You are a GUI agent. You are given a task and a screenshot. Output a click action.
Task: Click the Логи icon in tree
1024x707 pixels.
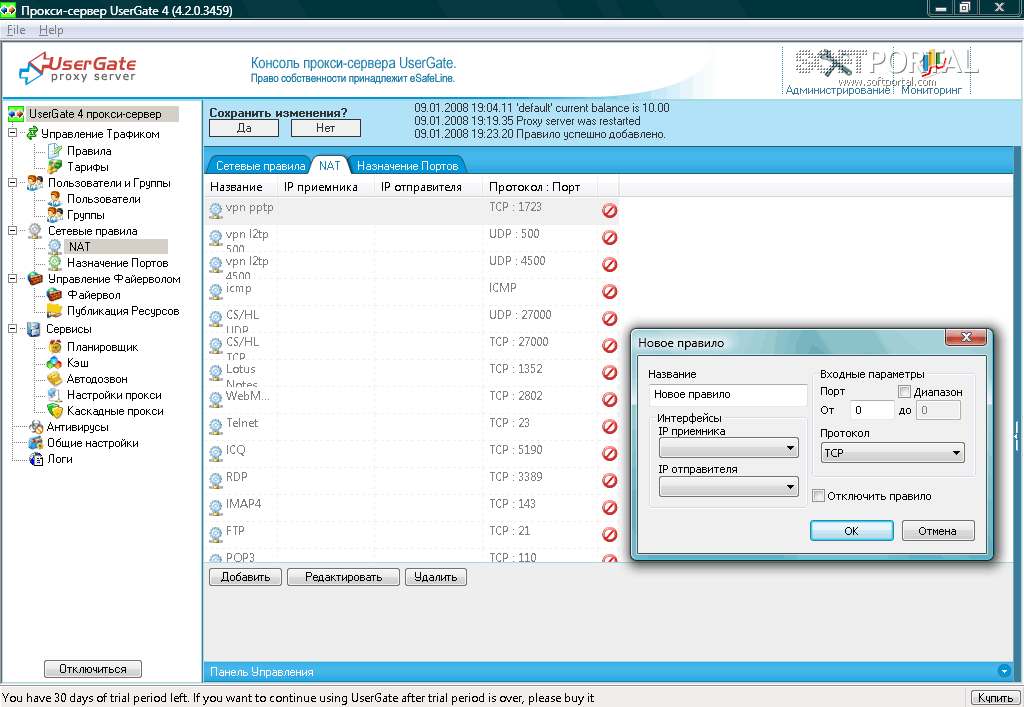click(x=36, y=459)
